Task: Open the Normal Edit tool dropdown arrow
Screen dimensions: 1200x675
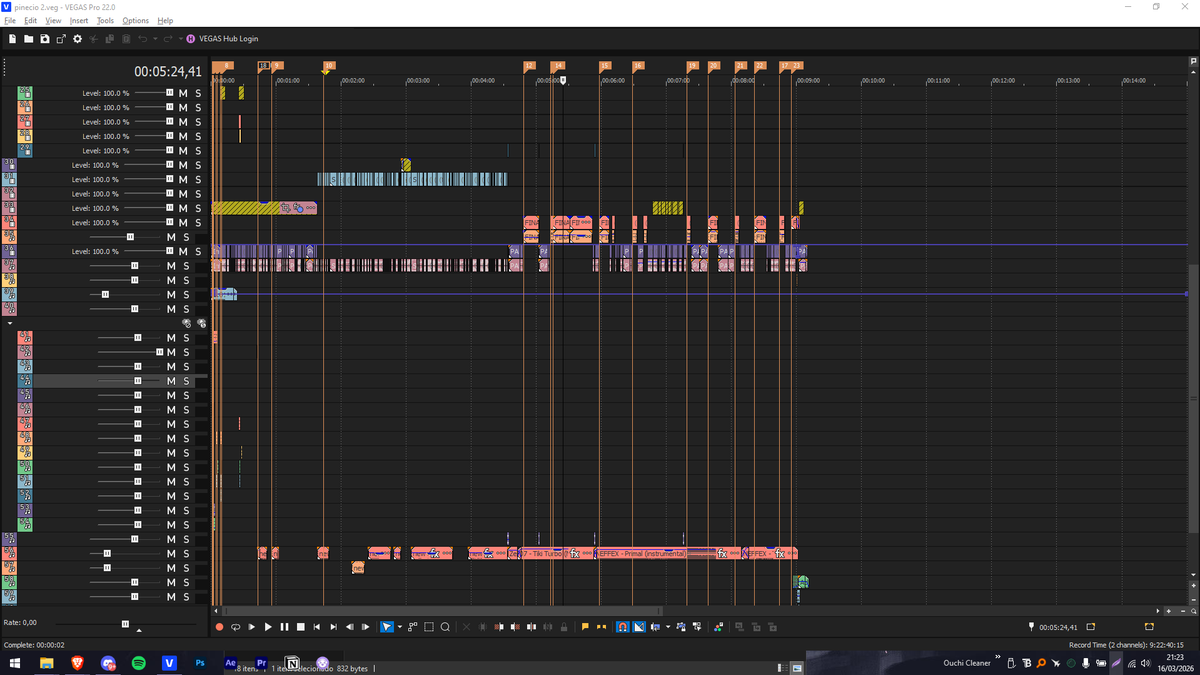Action: (398, 627)
